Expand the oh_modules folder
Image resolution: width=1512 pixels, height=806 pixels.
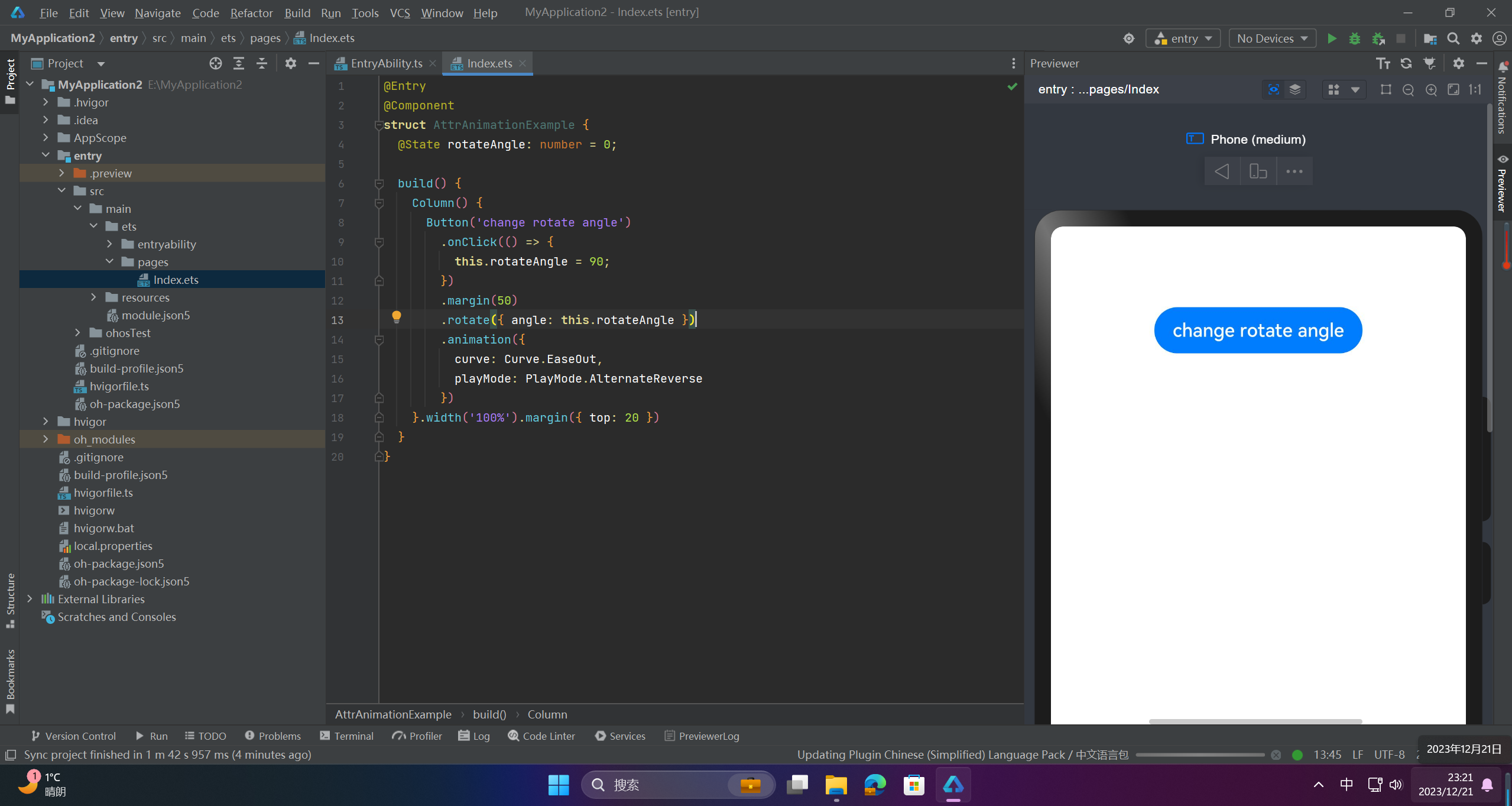click(46, 439)
